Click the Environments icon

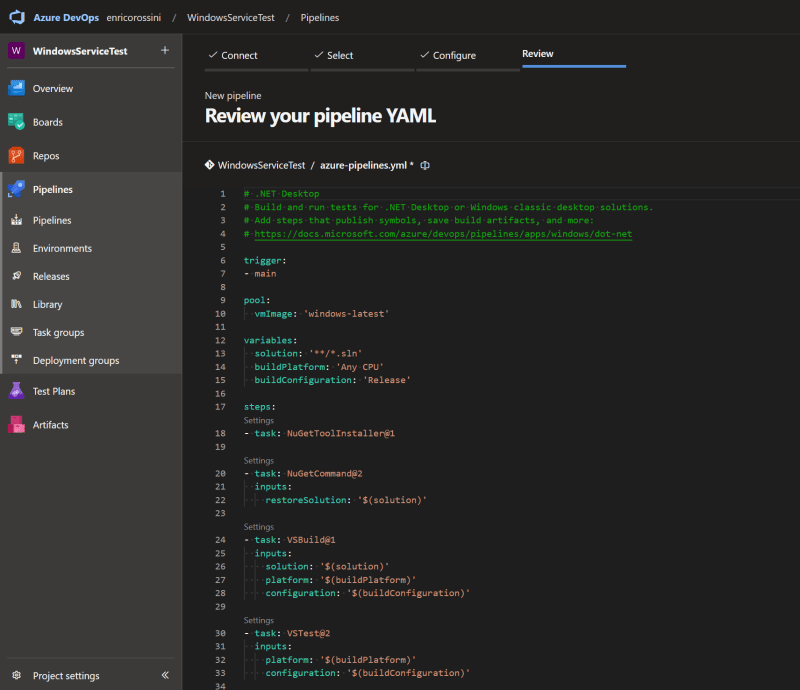tap(16, 248)
